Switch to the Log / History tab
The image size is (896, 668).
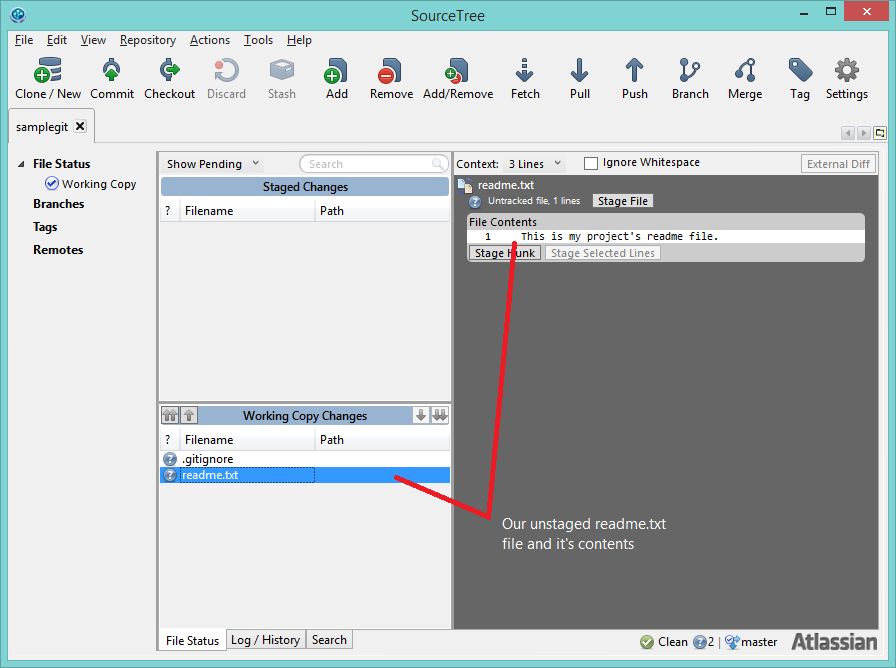click(x=266, y=640)
